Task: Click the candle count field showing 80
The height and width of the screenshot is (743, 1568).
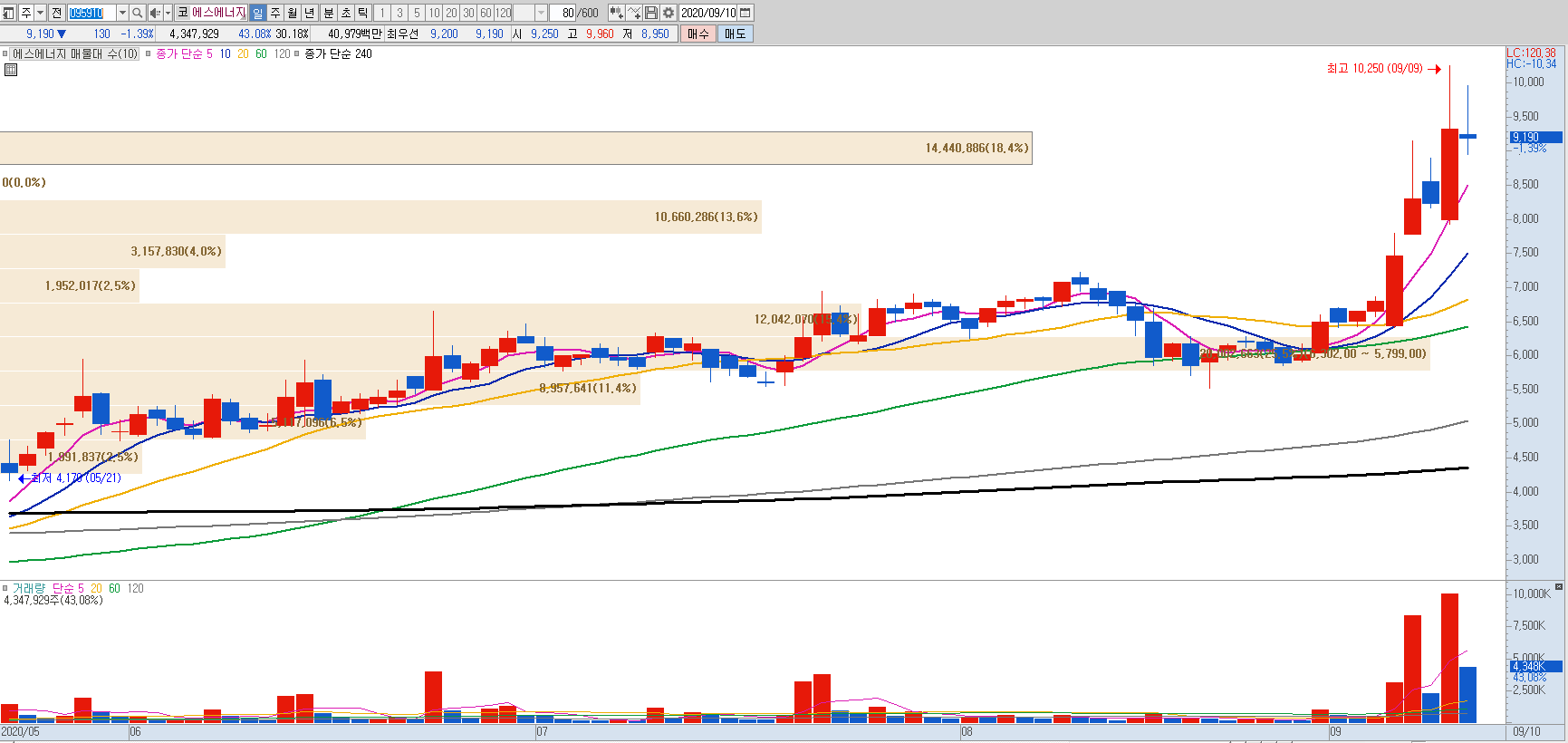Action: (x=563, y=13)
